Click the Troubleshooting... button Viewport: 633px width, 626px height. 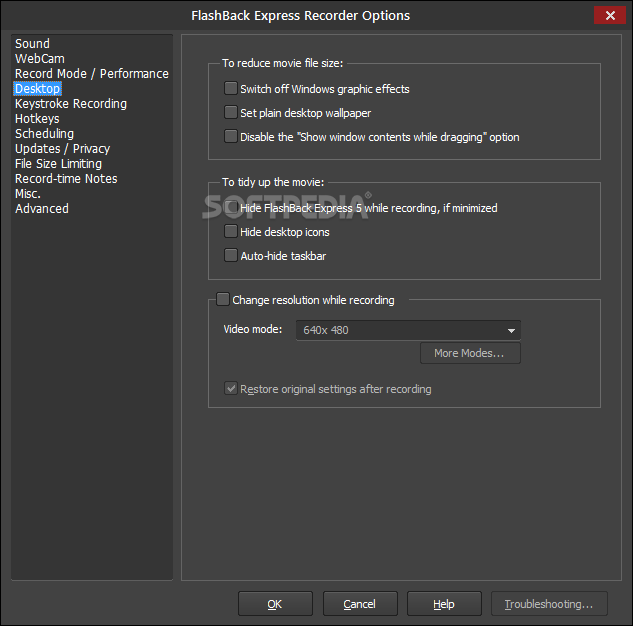point(549,604)
